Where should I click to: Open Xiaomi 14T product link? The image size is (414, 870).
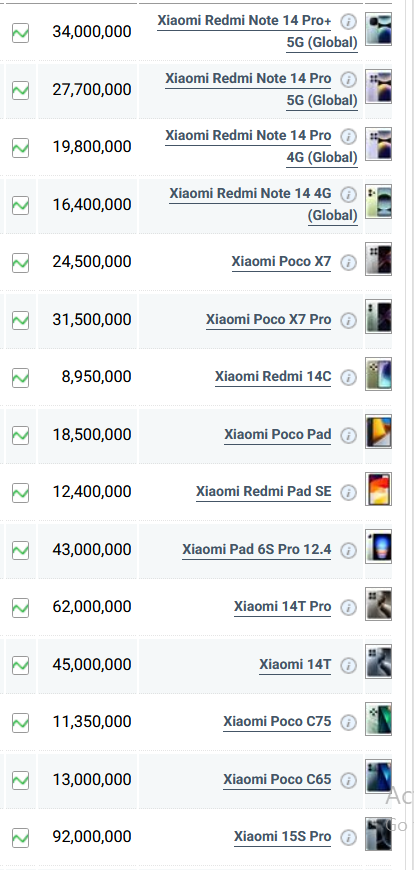[x=295, y=664]
